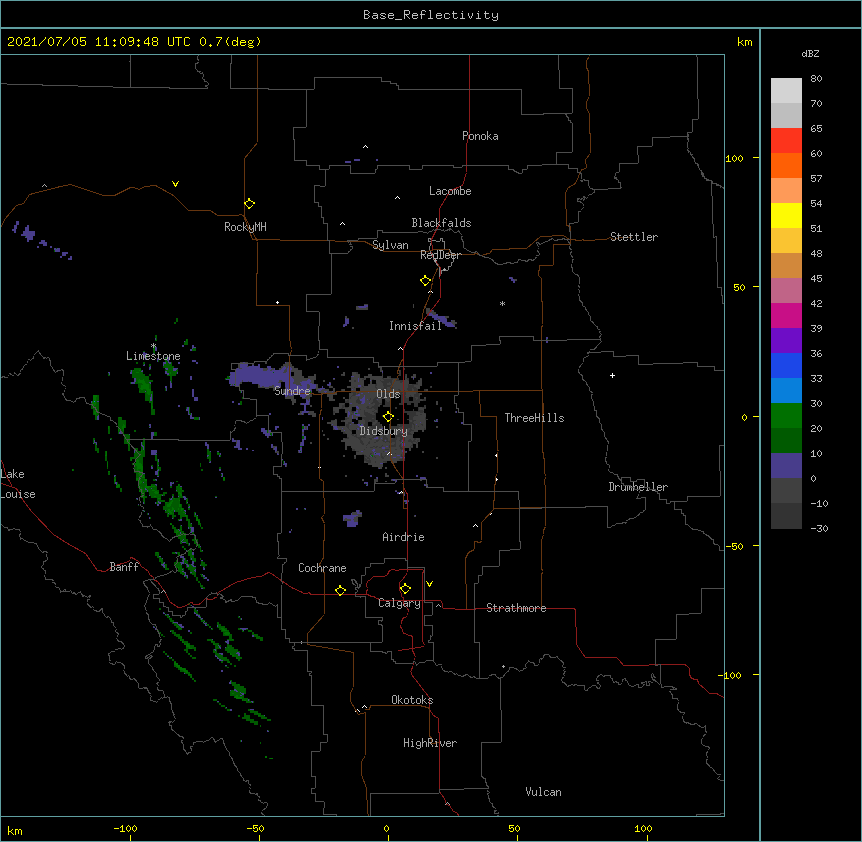Click the Olds town label
Image resolution: width=862 pixels, height=842 pixels.
(388, 394)
